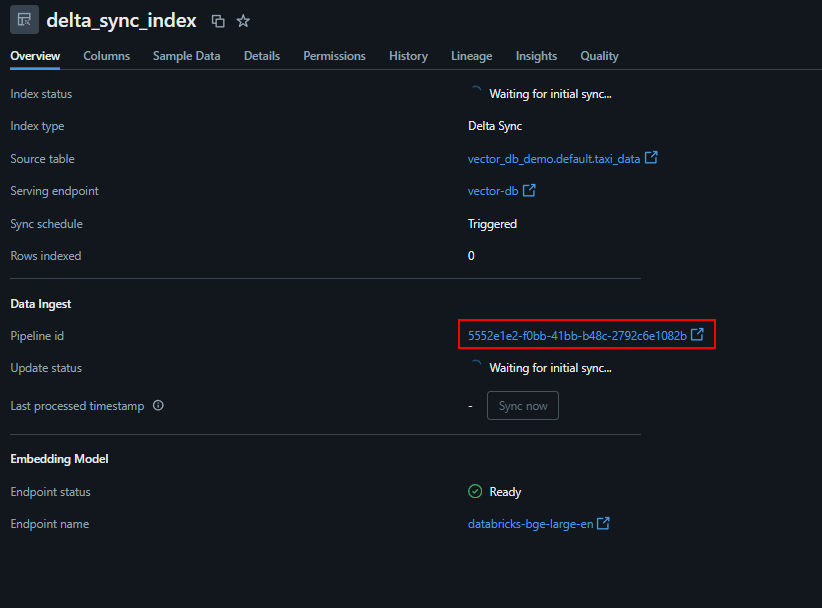
Task: Show the Insights tab
Action: pos(536,56)
